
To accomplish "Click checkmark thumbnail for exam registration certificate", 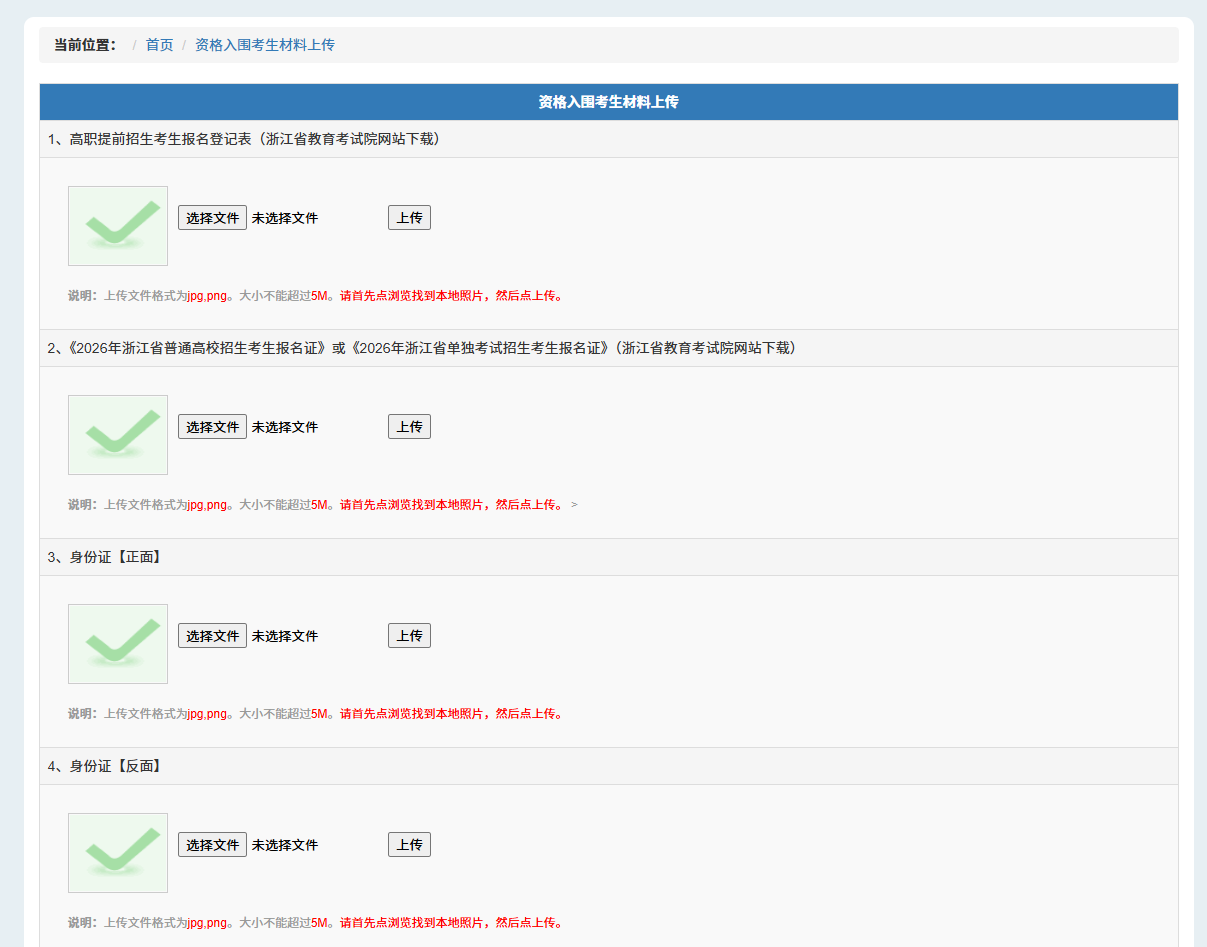I will (x=118, y=435).
